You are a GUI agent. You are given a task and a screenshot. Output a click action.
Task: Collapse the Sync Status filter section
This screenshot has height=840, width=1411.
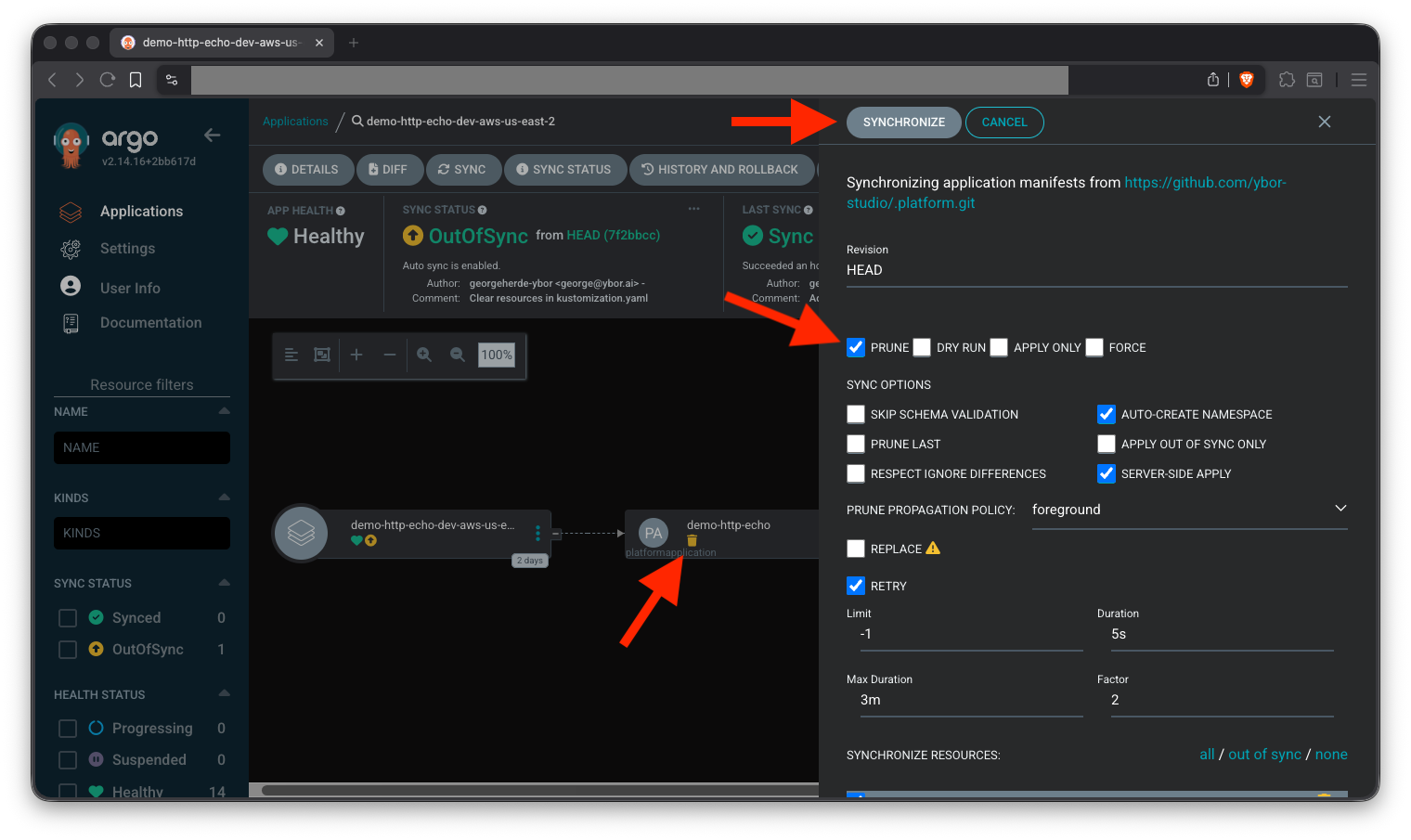224,583
